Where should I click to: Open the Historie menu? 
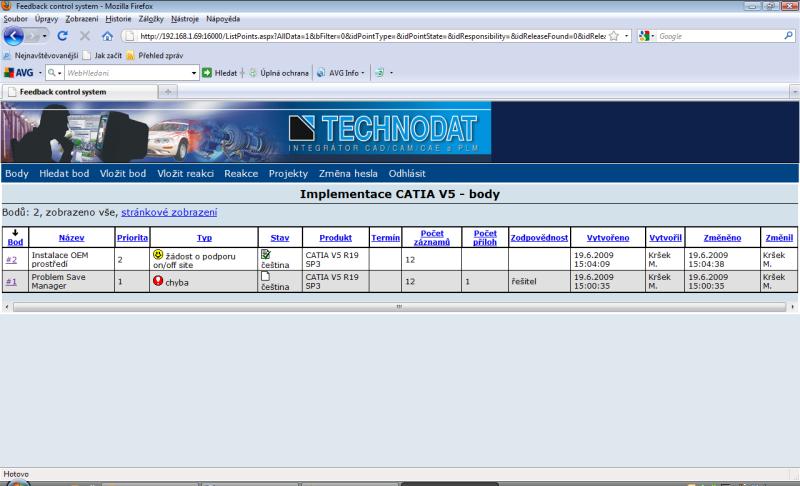click(x=118, y=19)
